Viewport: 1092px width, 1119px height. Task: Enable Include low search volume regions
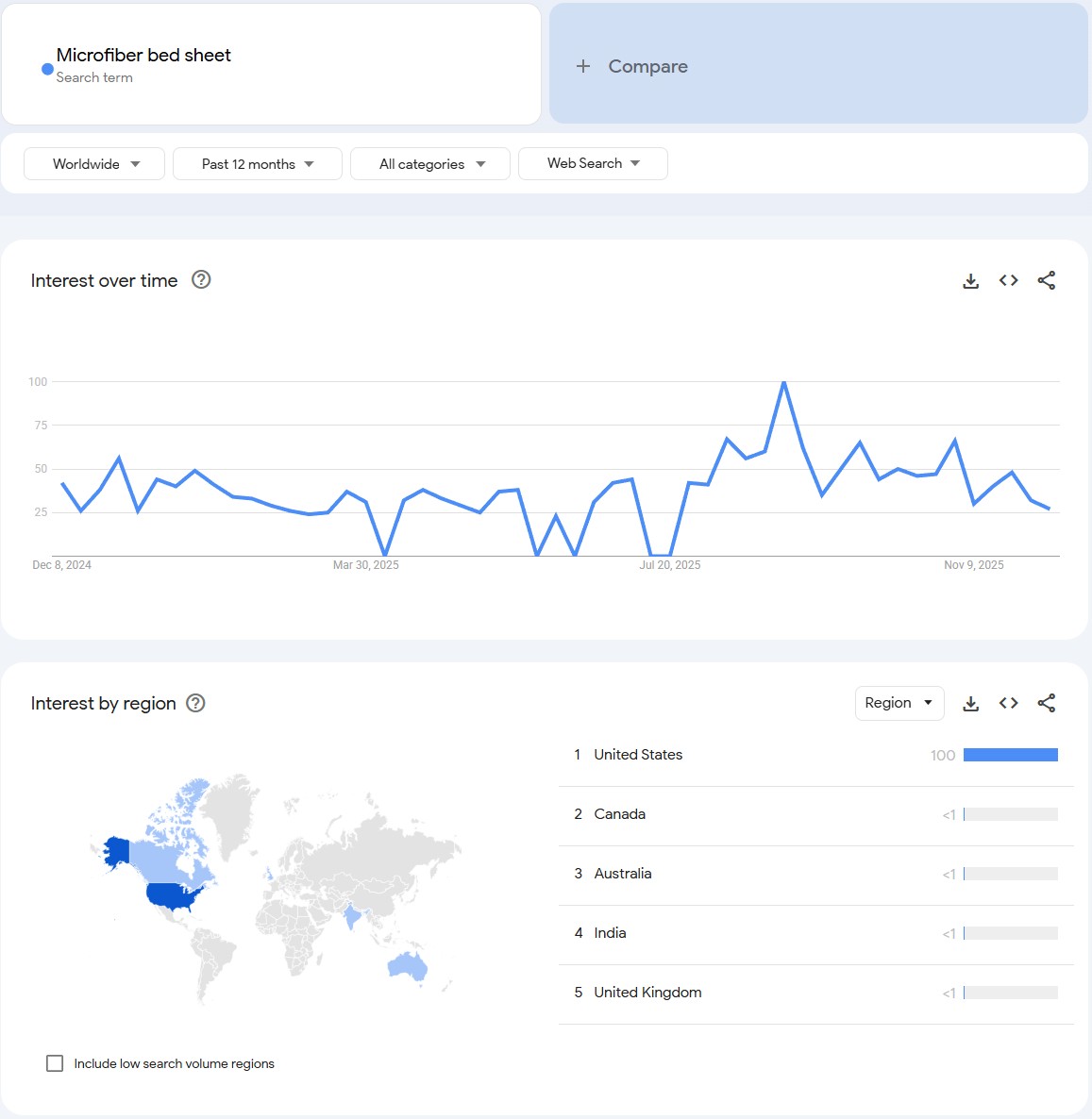(x=55, y=1063)
